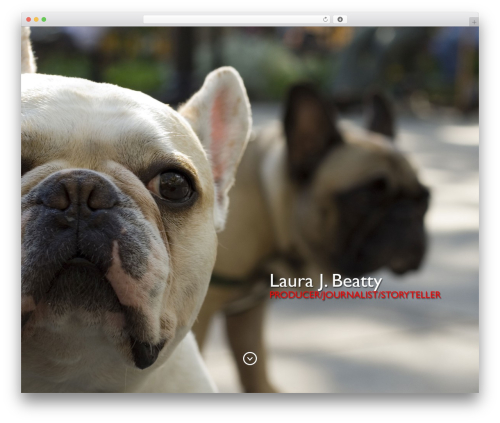Screen dimensions: 500x423
Task: Close the window with red button
Action: click(x=29, y=20)
